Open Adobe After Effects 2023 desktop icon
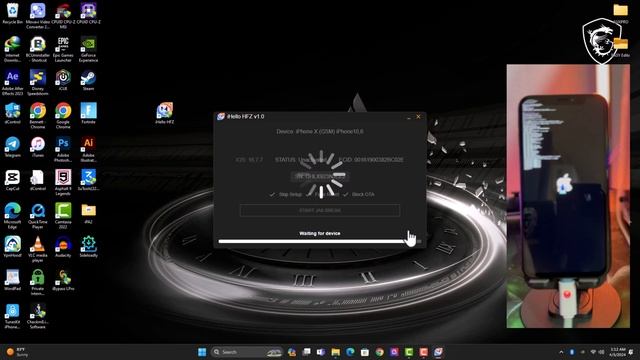Image resolution: width=640 pixels, height=360 pixels. click(x=12, y=82)
